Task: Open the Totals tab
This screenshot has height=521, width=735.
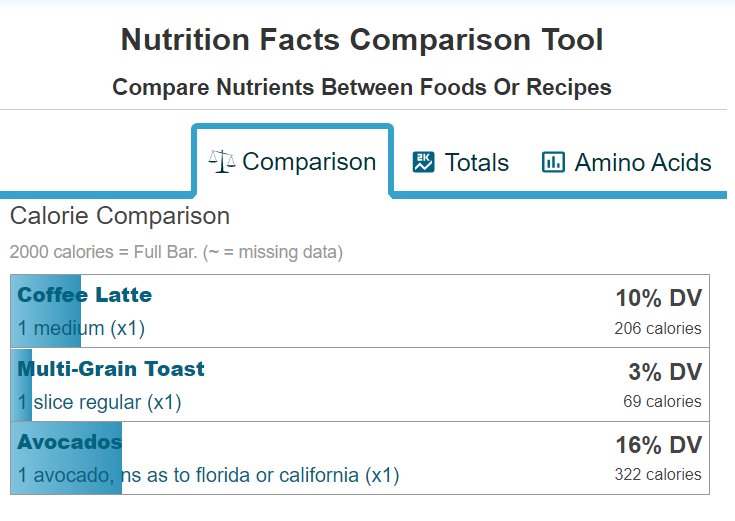Action: (x=476, y=163)
